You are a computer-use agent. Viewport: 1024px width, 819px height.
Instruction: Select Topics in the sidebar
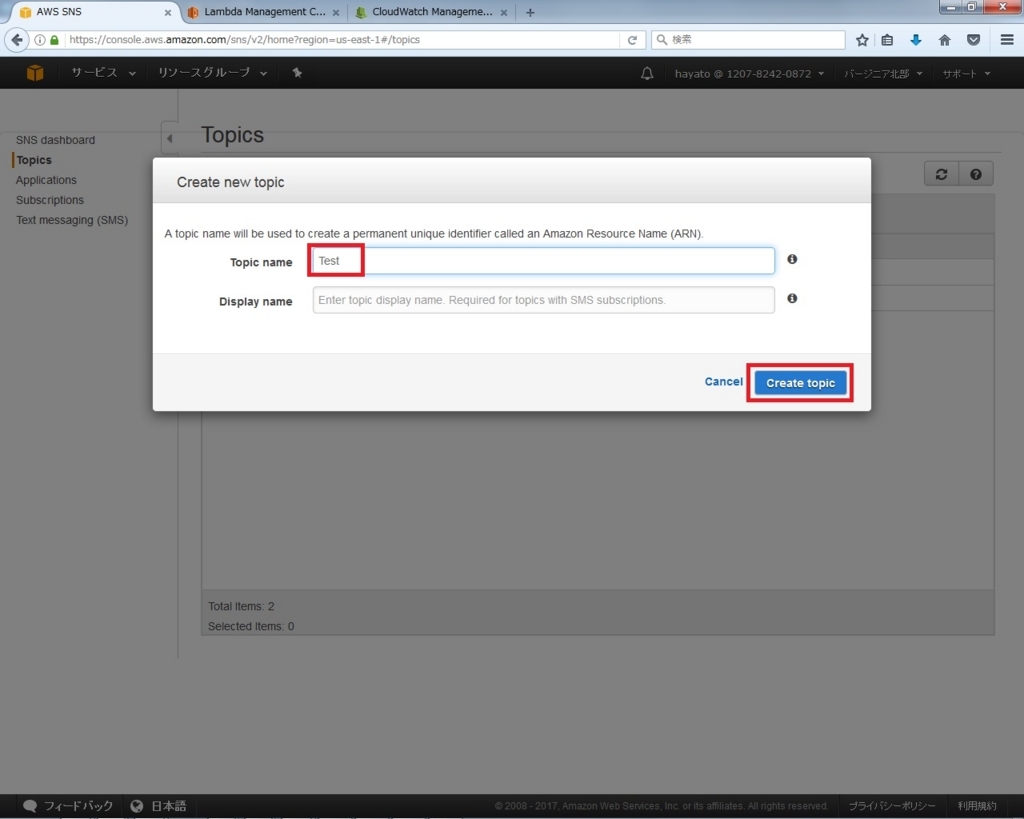coord(34,160)
